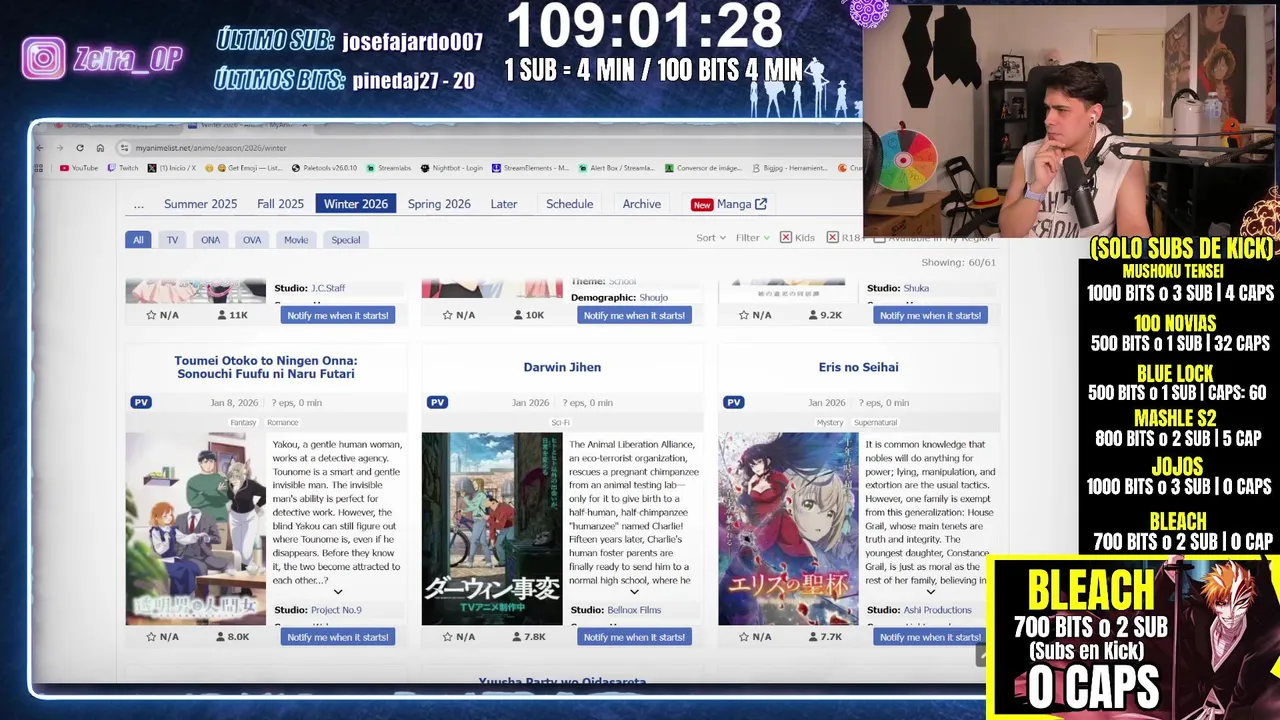Image resolution: width=1280 pixels, height=720 pixels.
Task: Open the YouTube bookmark
Action: click(x=79, y=168)
